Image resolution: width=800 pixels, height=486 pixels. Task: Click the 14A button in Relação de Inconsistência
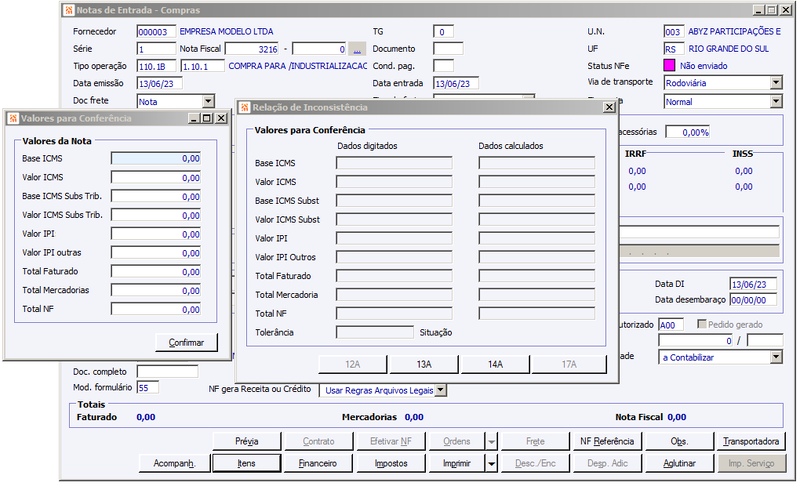[495, 364]
